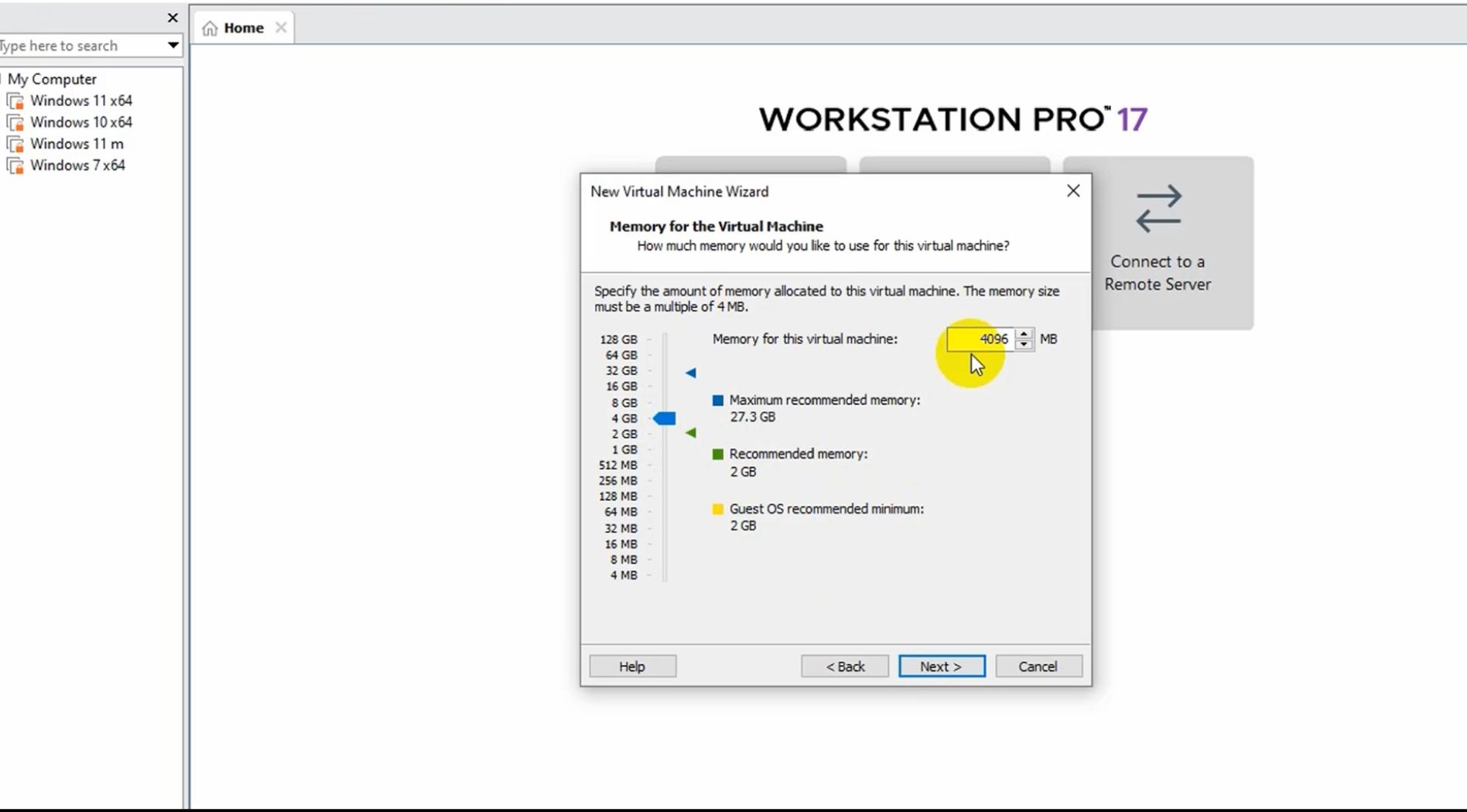Switch to the Home tab
This screenshot has width=1467, height=812.
pos(243,28)
